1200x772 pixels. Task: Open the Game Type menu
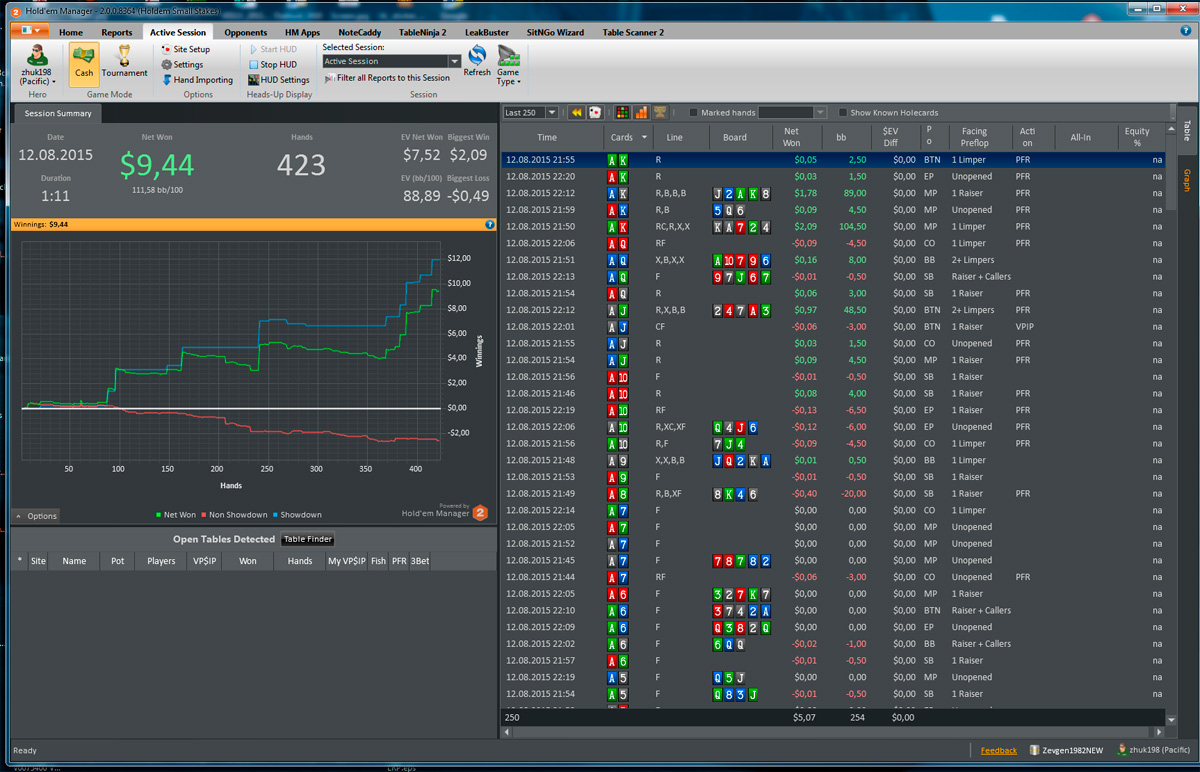click(508, 65)
